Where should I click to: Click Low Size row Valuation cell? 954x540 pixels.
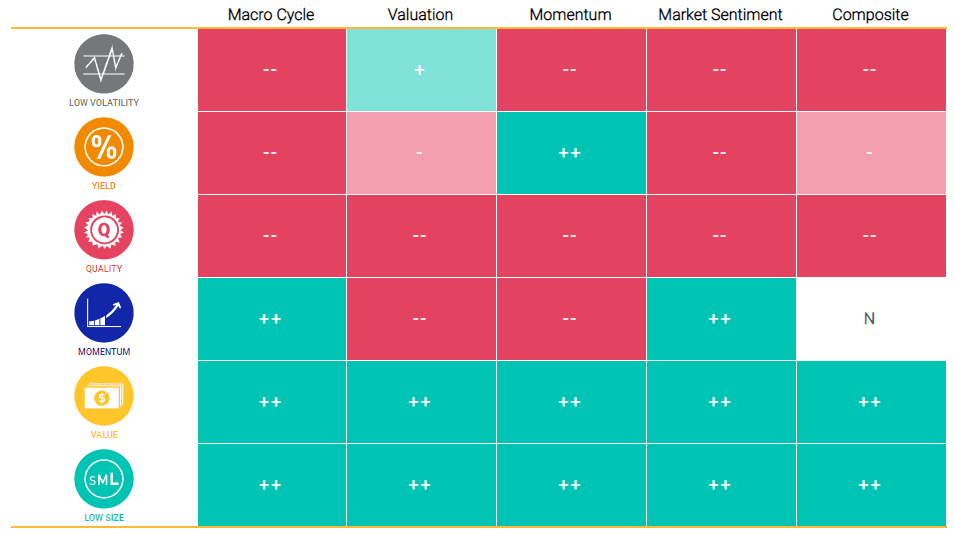tap(421, 485)
